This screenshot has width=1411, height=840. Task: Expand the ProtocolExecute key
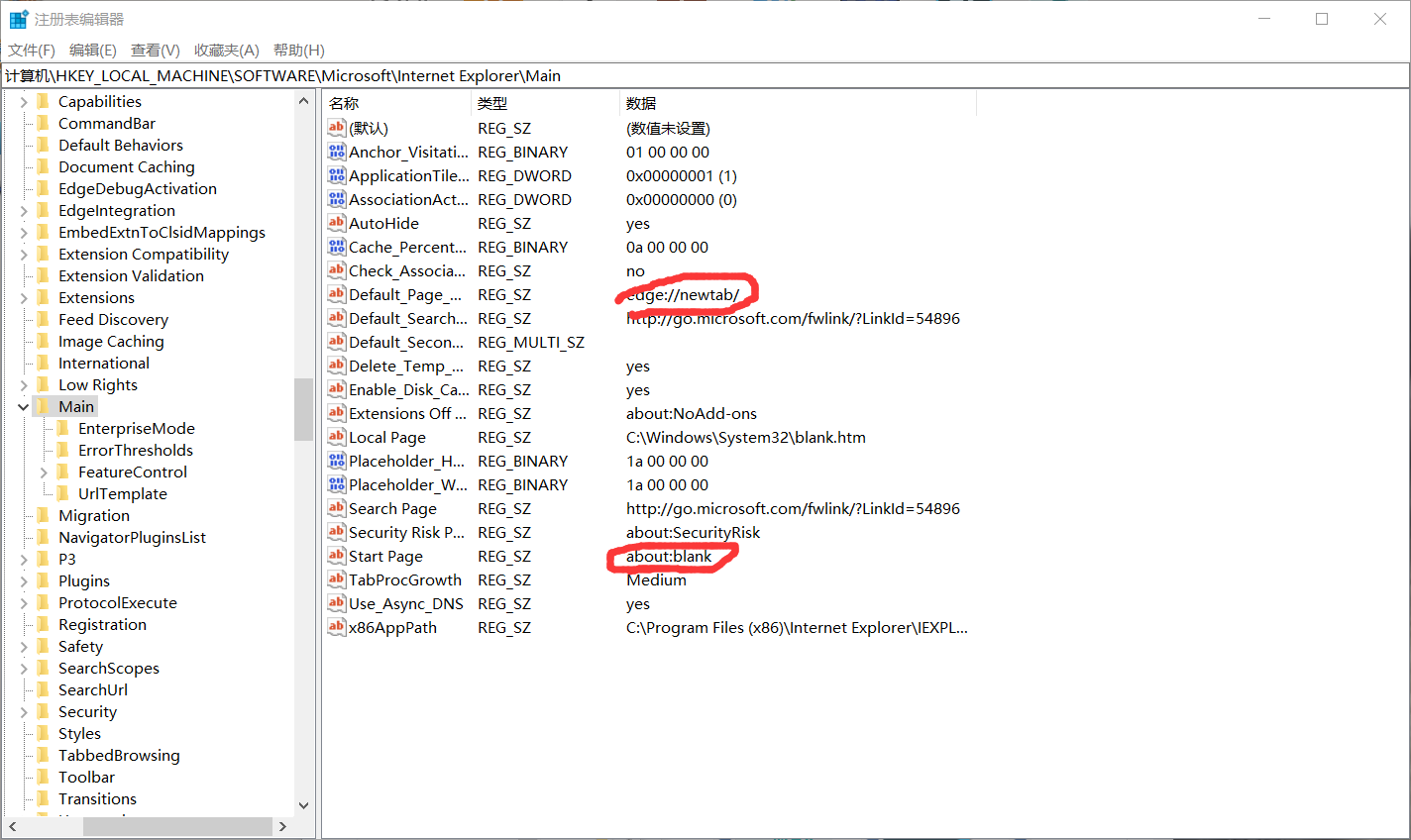tap(23, 602)
